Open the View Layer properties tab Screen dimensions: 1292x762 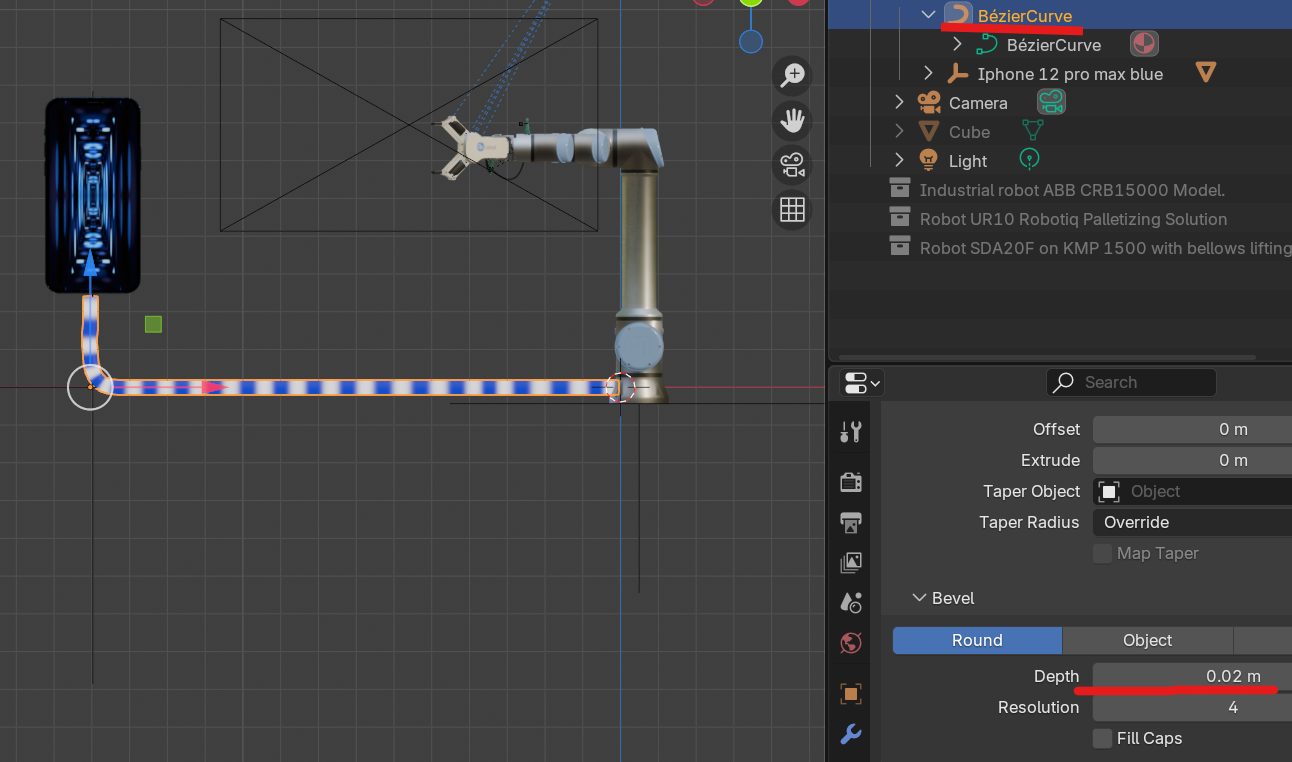point(851,562)
